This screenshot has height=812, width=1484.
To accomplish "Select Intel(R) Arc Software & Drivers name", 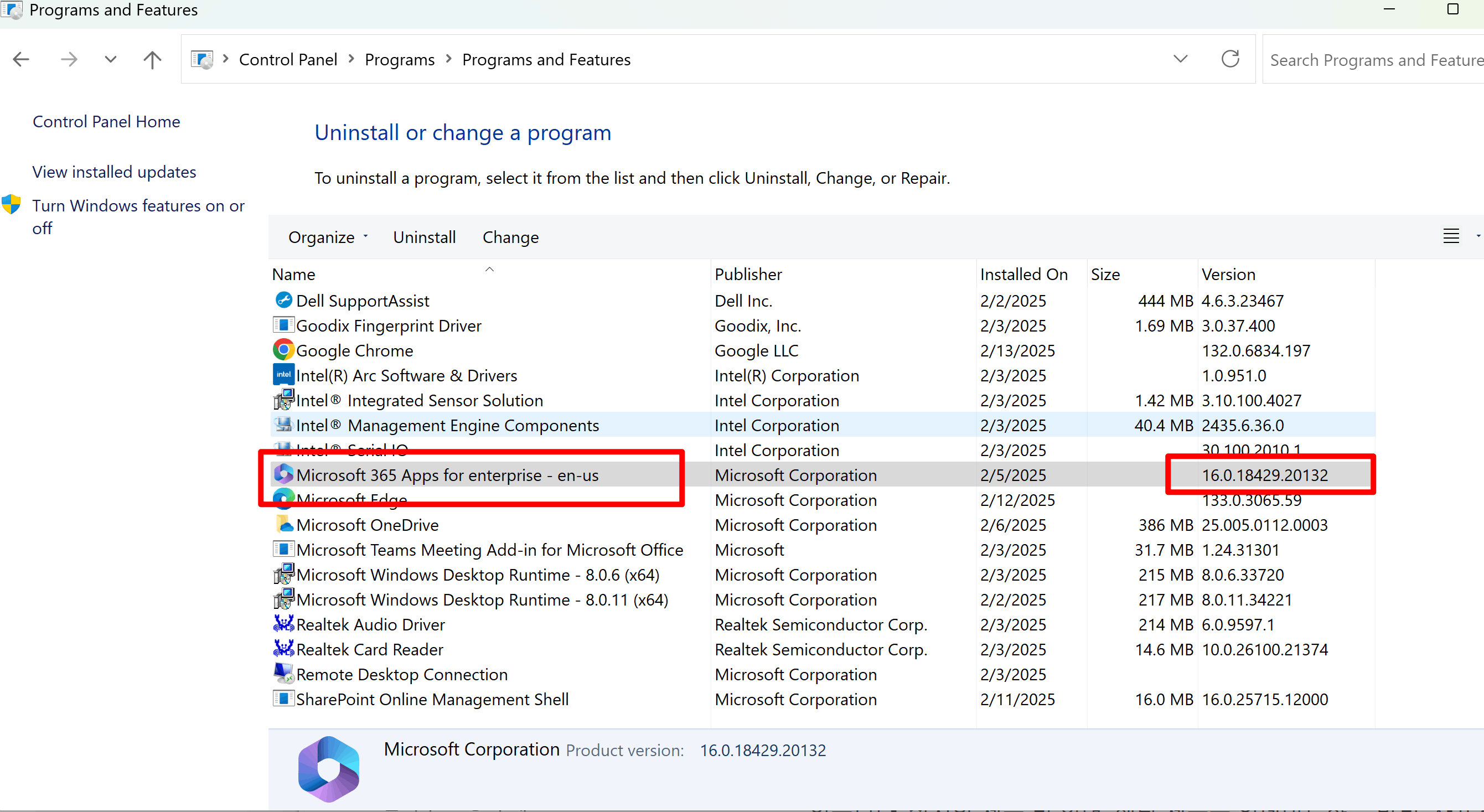I will click(407, 375).
